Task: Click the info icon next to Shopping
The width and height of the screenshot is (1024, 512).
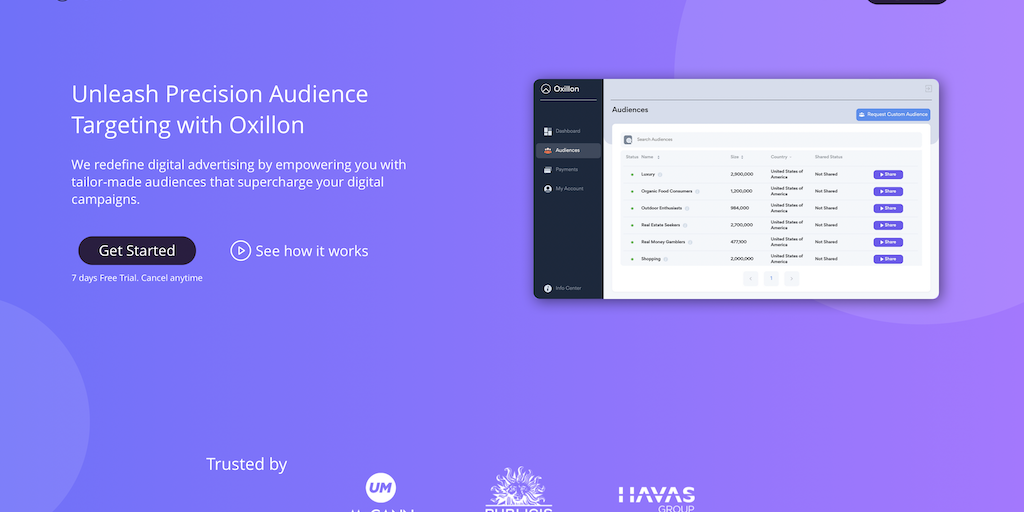Action: pyautogui.click(x=665, y=259)
